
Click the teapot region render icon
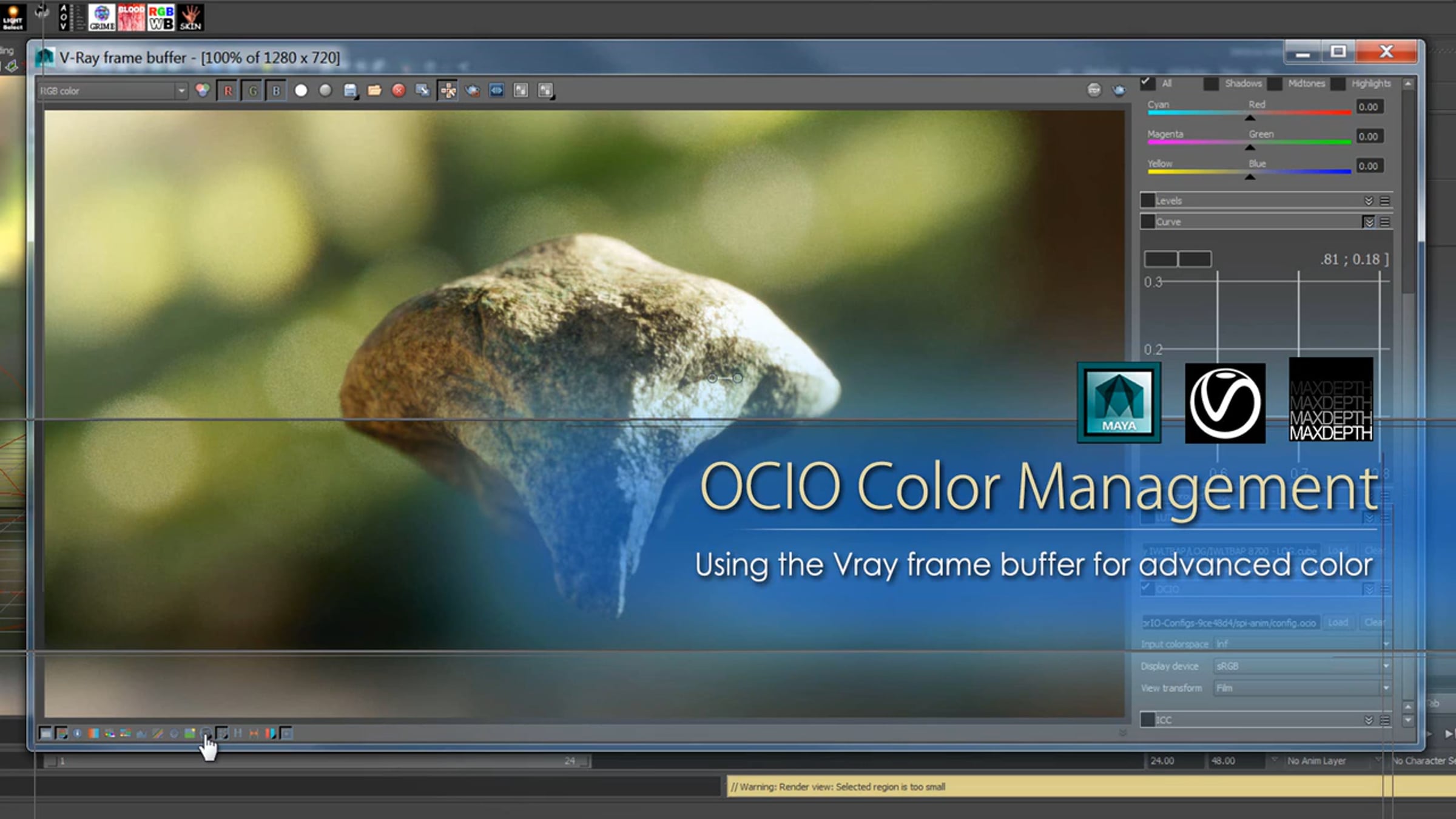(x=473, y=90)
